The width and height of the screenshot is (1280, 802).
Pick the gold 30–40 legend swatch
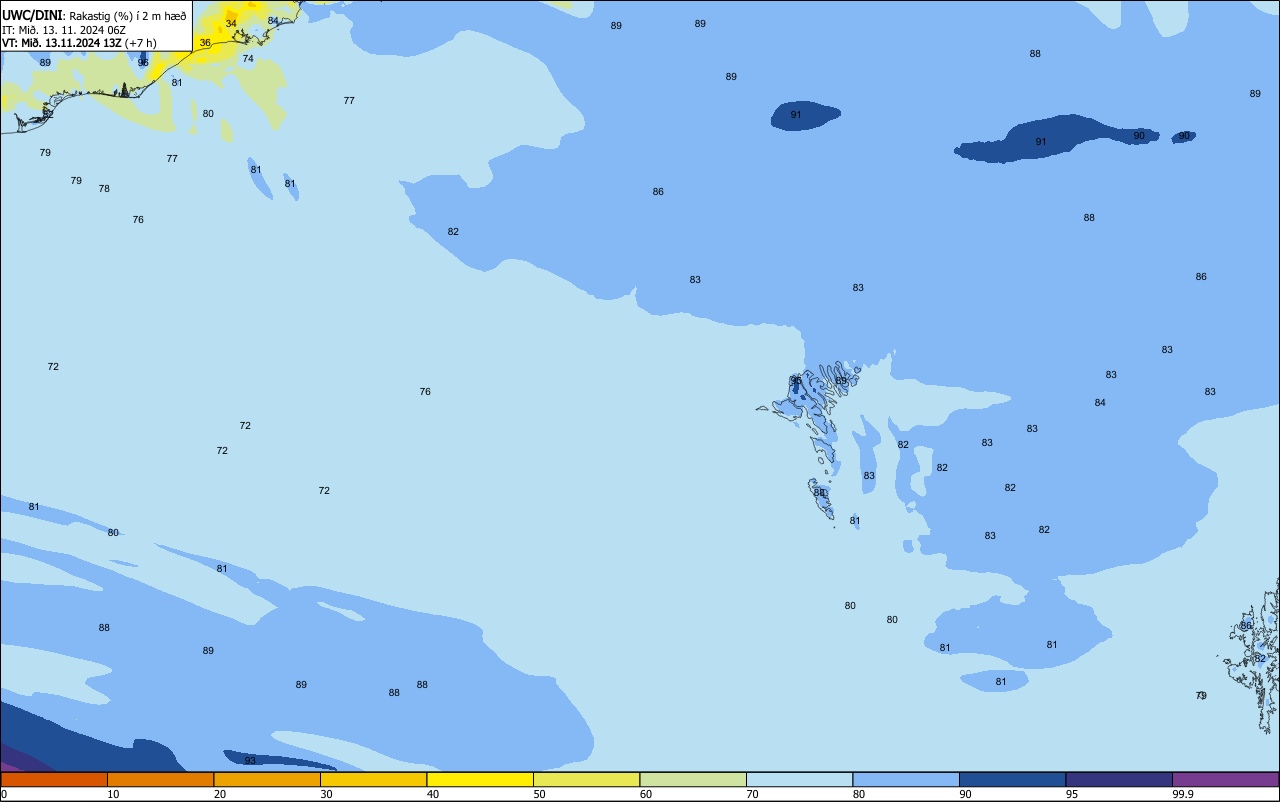pyautogui.click(x=373, y=779)
